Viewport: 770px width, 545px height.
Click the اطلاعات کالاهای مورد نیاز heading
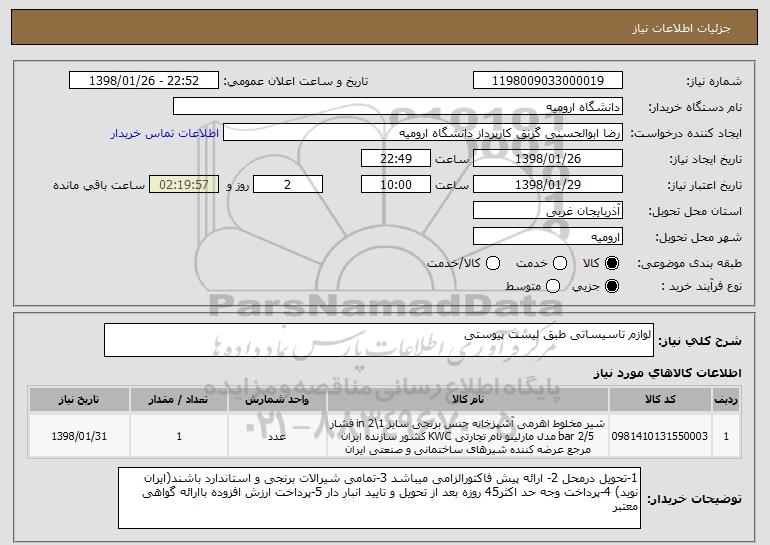(x=668, y=373)
